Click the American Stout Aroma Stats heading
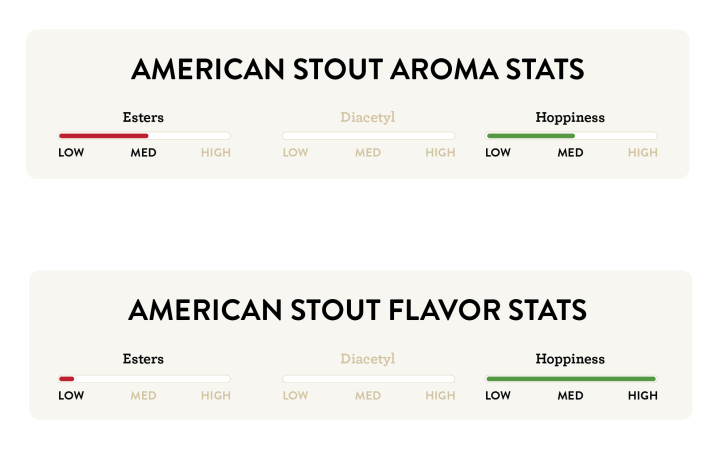The image size is (720, 452). pos(358,70)
